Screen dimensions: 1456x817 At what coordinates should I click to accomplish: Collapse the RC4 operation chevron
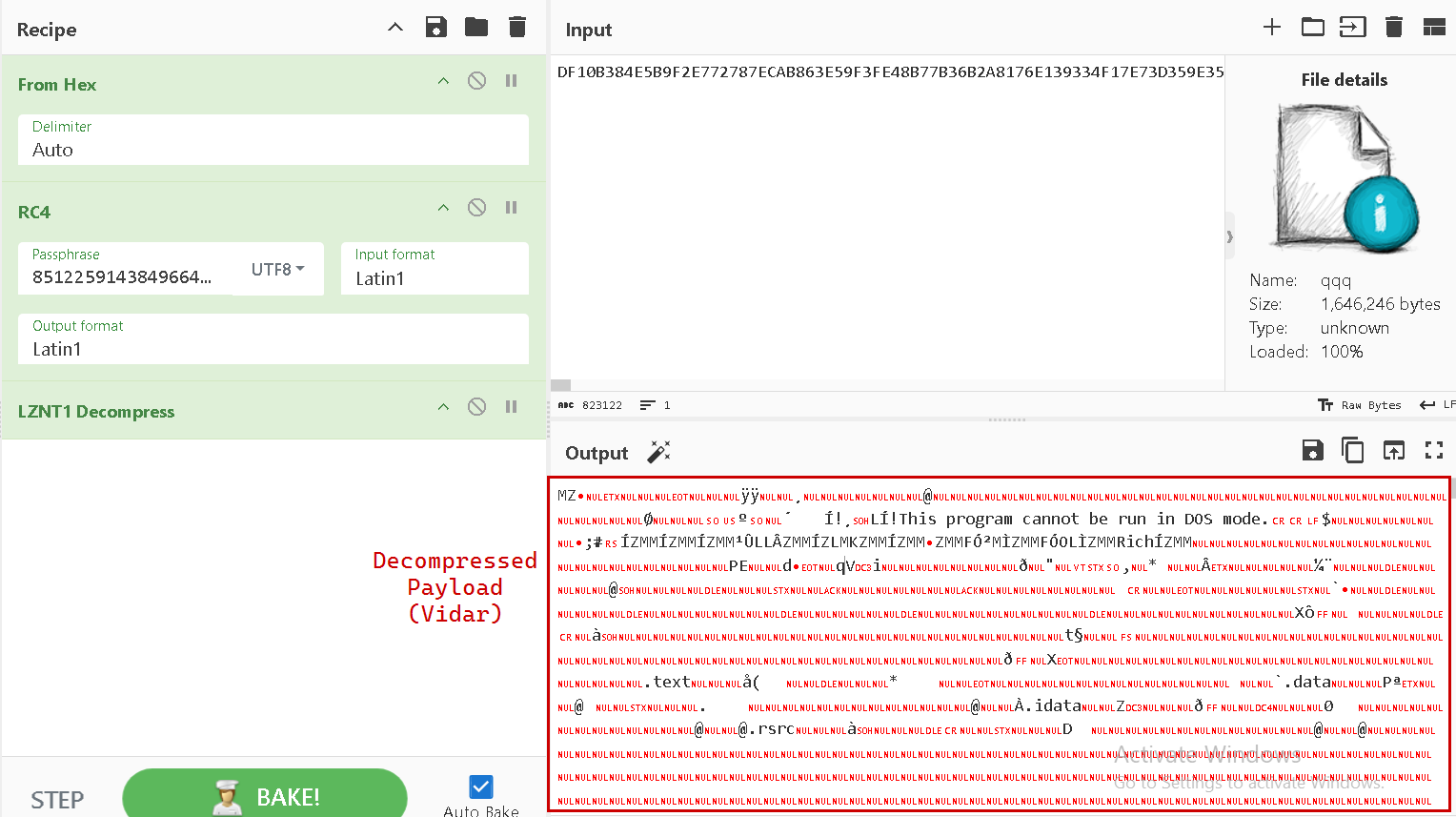tap(443, 208)
